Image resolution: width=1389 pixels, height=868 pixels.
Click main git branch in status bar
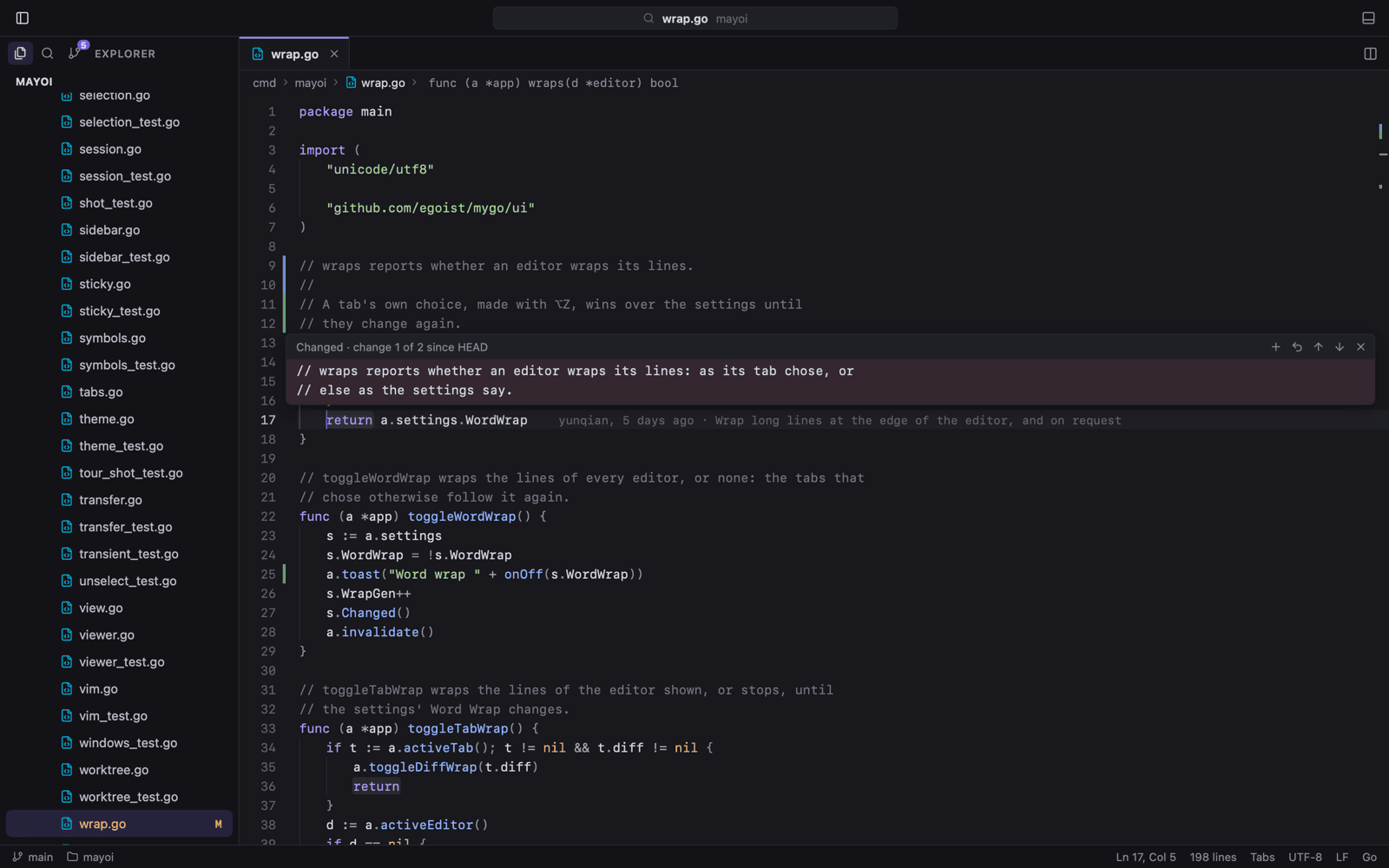point(33,857)
